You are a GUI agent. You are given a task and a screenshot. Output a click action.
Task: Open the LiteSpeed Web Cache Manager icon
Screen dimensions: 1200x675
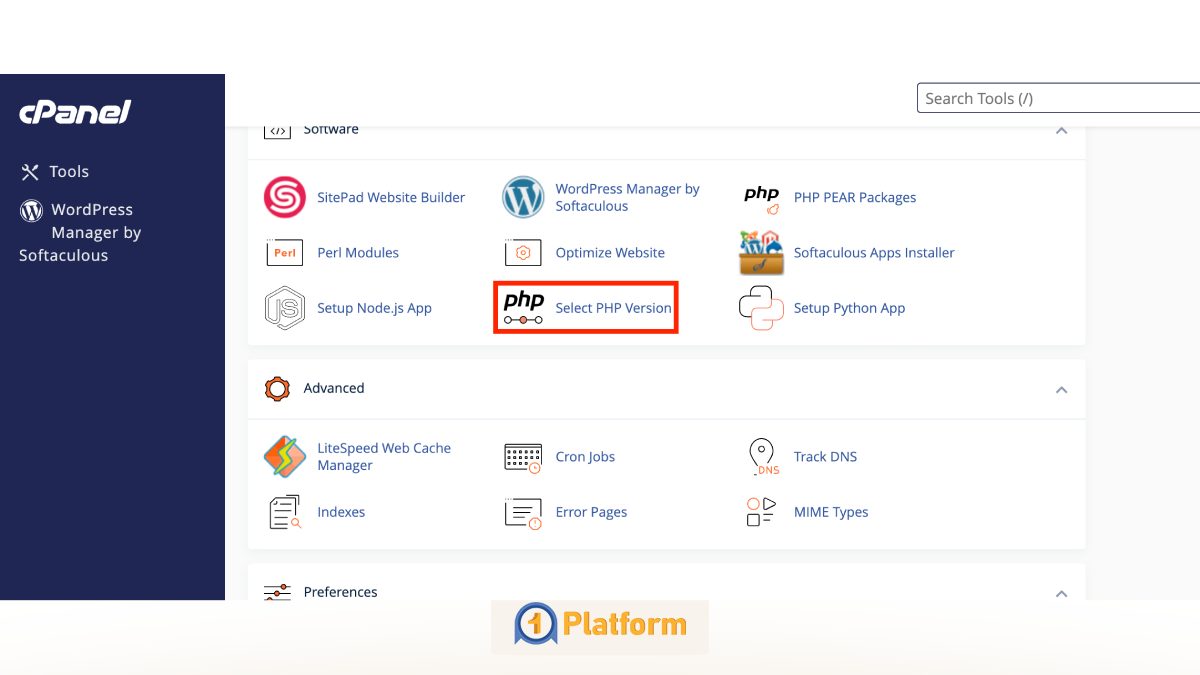[x=285, y=456]
